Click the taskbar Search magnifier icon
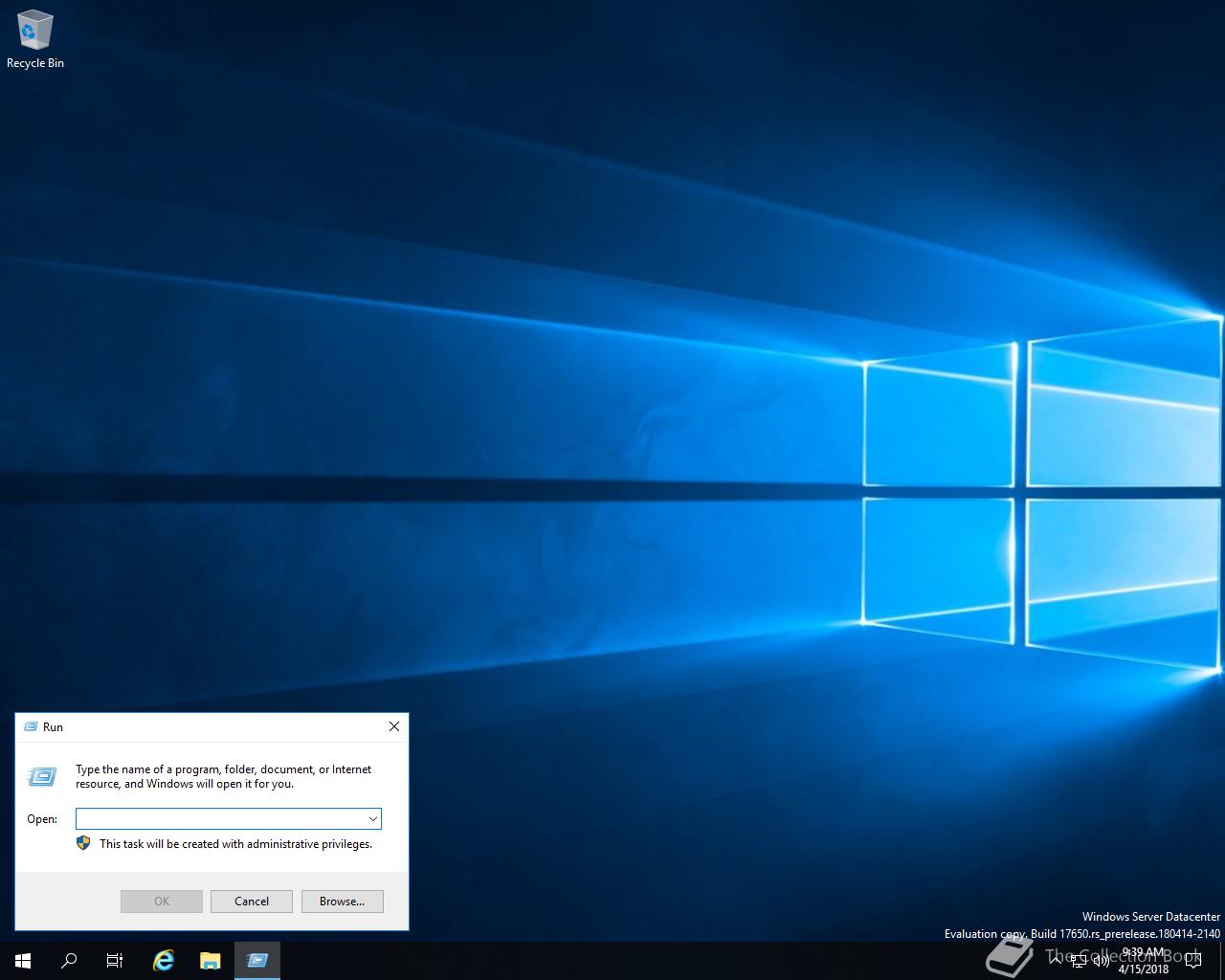This screenshot has width=1225, height=980. [69, 961]
